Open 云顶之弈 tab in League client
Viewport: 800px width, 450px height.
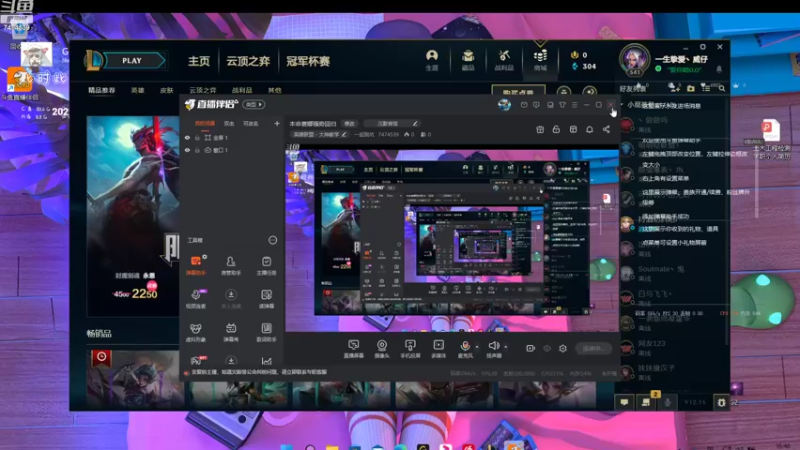tap(248, 61)
